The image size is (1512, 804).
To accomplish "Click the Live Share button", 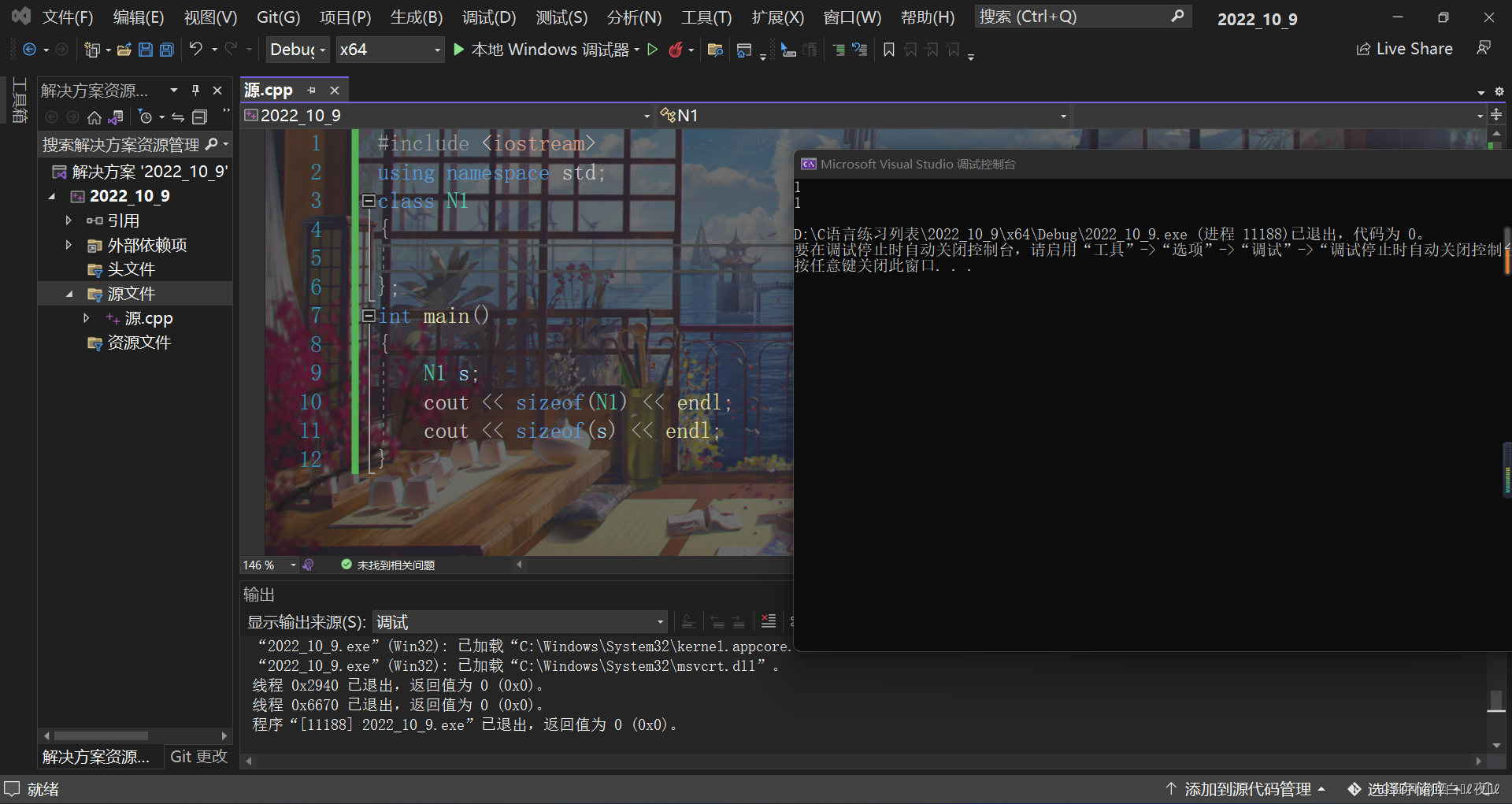I will coord(1404,49).
